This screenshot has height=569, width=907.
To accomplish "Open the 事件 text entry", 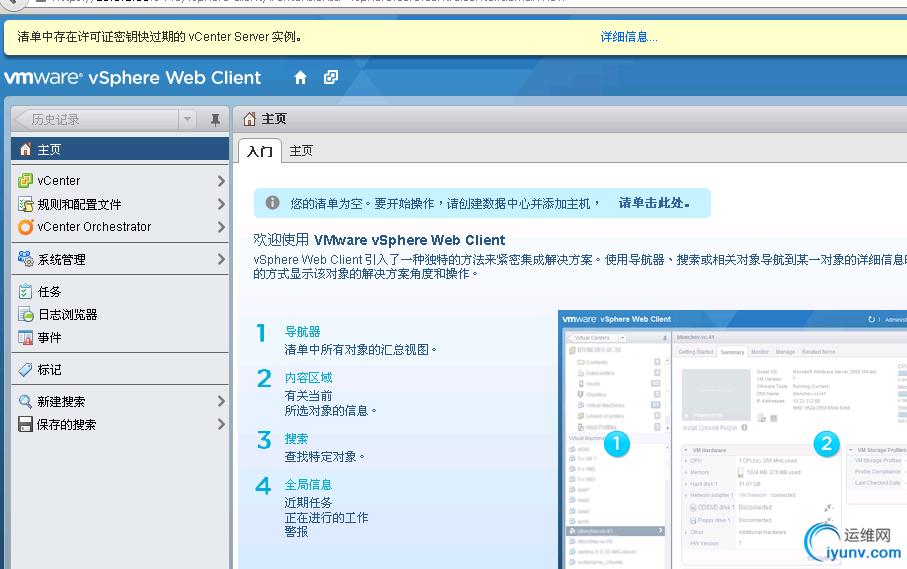I will 49,338.
